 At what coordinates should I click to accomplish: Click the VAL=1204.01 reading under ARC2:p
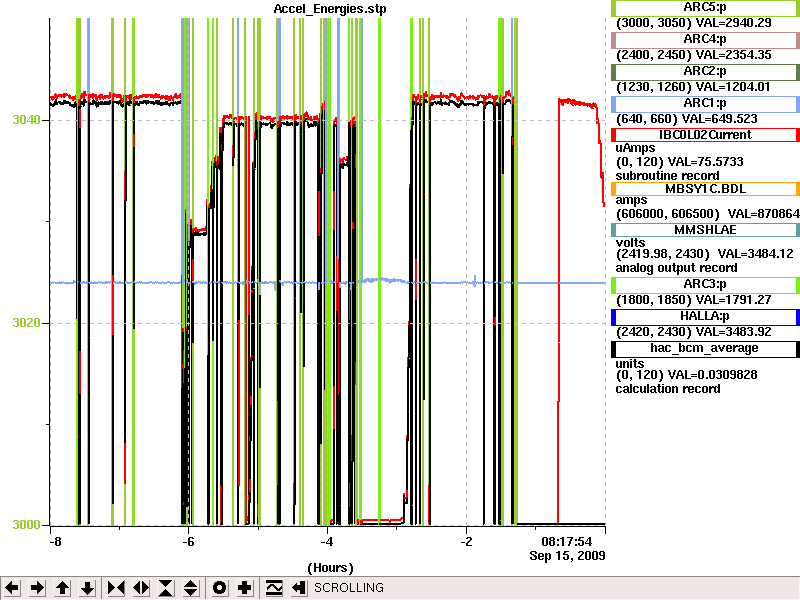point(733,87)
